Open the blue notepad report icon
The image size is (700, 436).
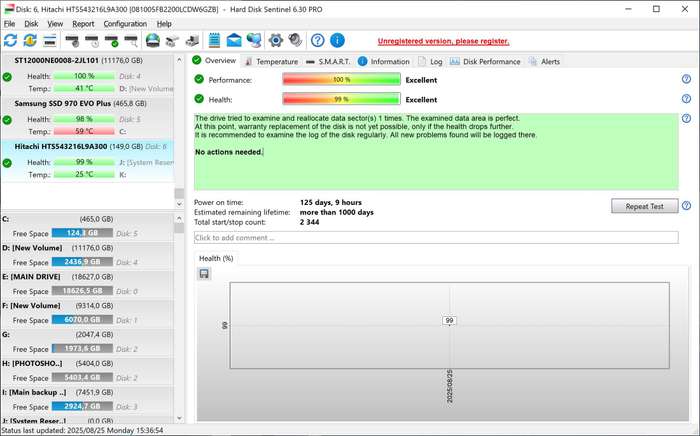point(214,40)
